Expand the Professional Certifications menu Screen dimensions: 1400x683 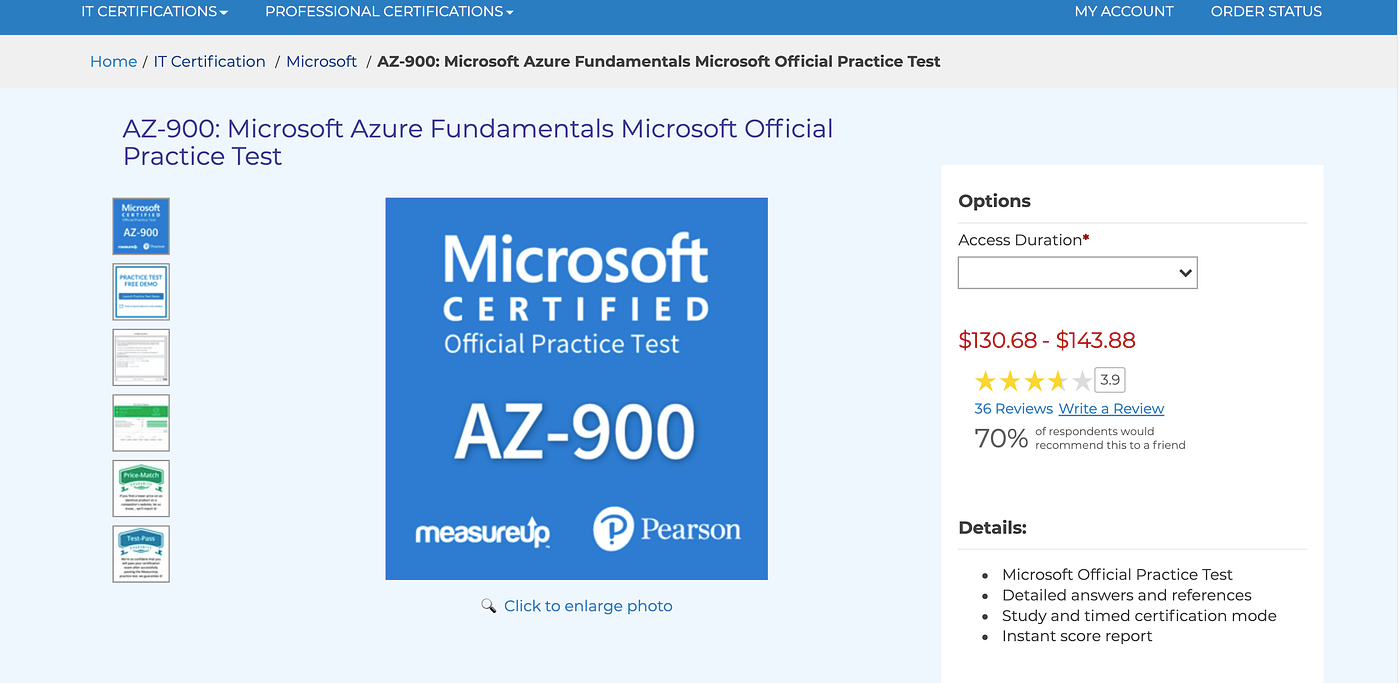tap(389, 12)
